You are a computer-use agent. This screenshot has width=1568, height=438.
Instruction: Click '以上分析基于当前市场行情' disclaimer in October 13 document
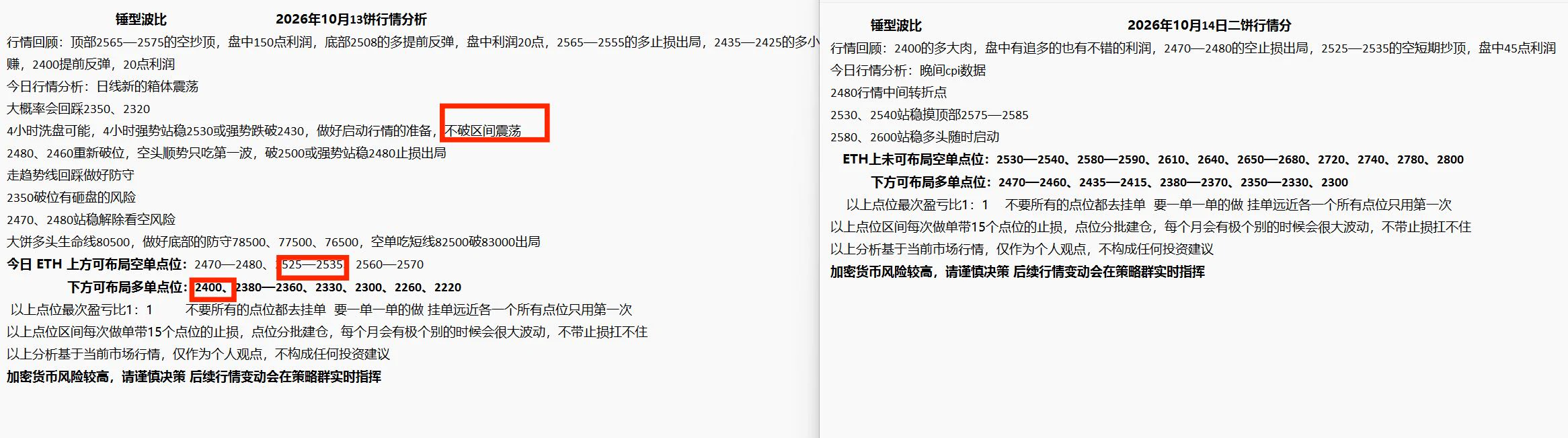coord(198,354)
